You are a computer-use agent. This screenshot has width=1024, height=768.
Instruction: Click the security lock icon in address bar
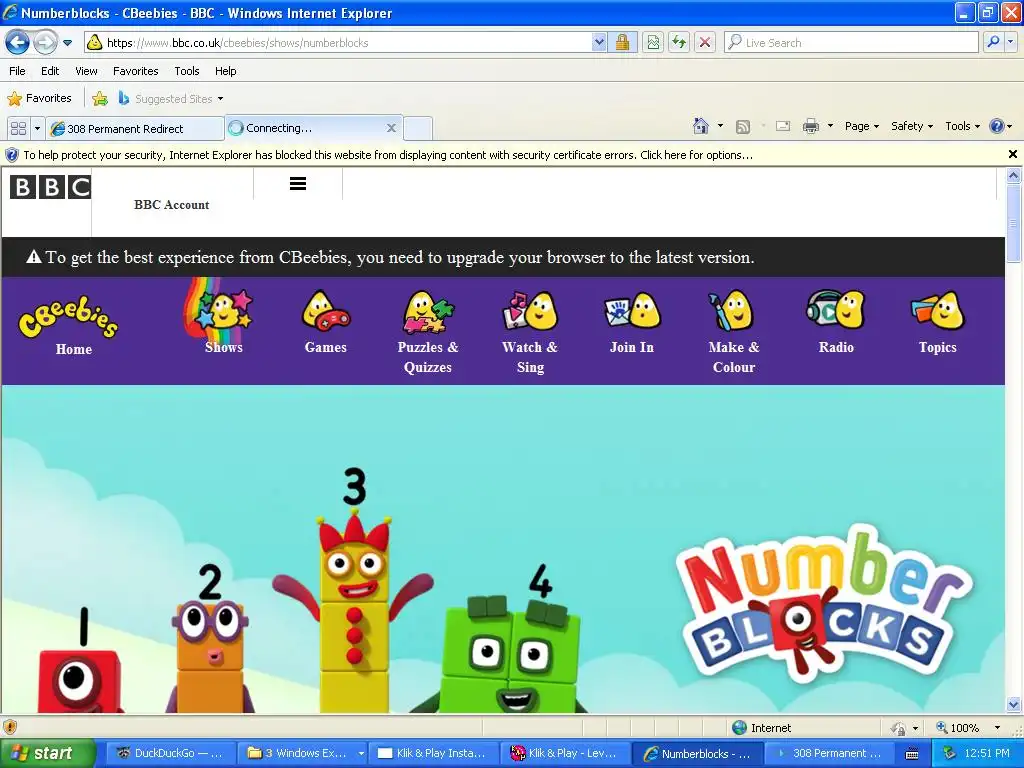pyautogui.click(x=622, y=43)
